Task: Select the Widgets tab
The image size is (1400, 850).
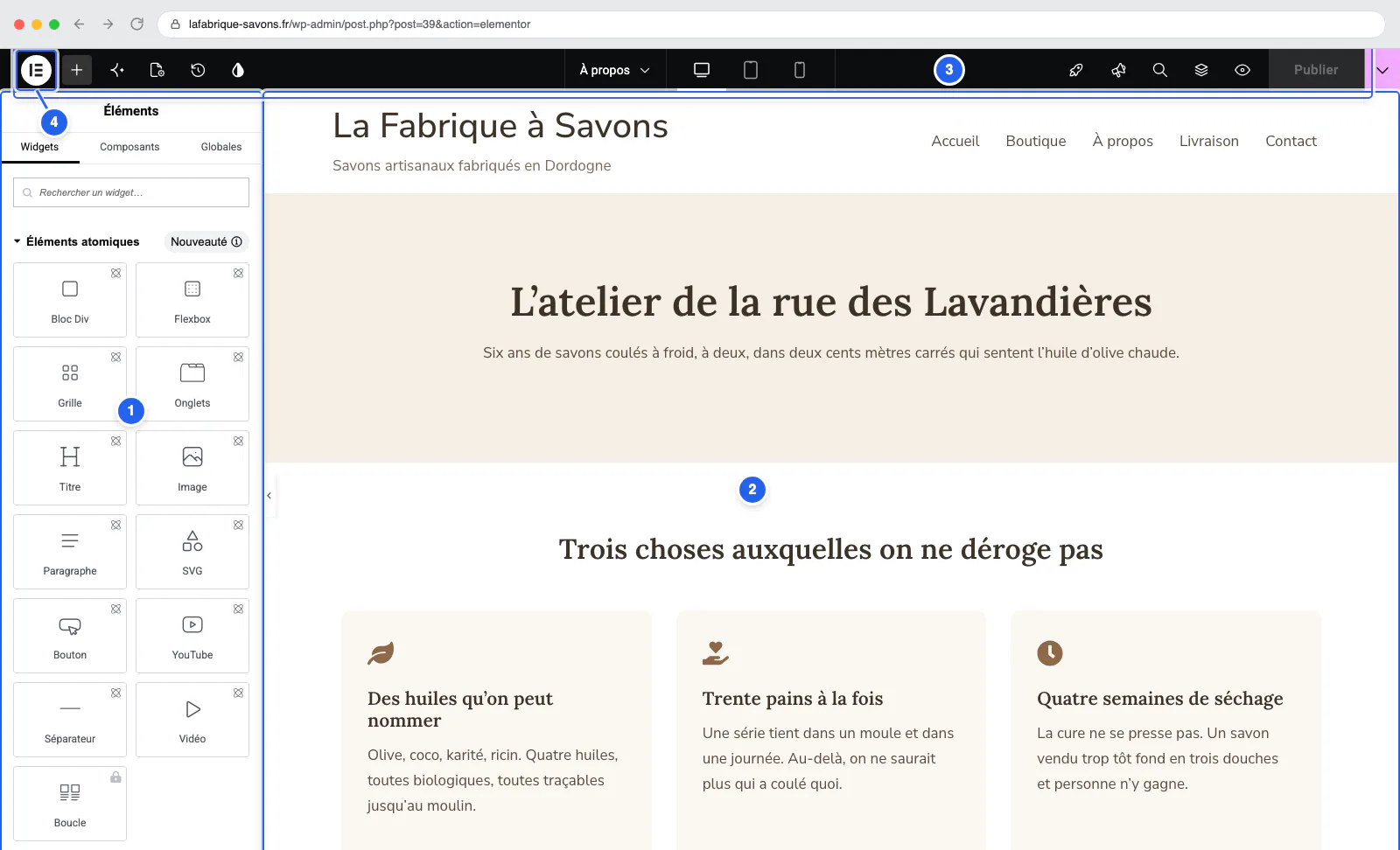Action: pos(39,147)
